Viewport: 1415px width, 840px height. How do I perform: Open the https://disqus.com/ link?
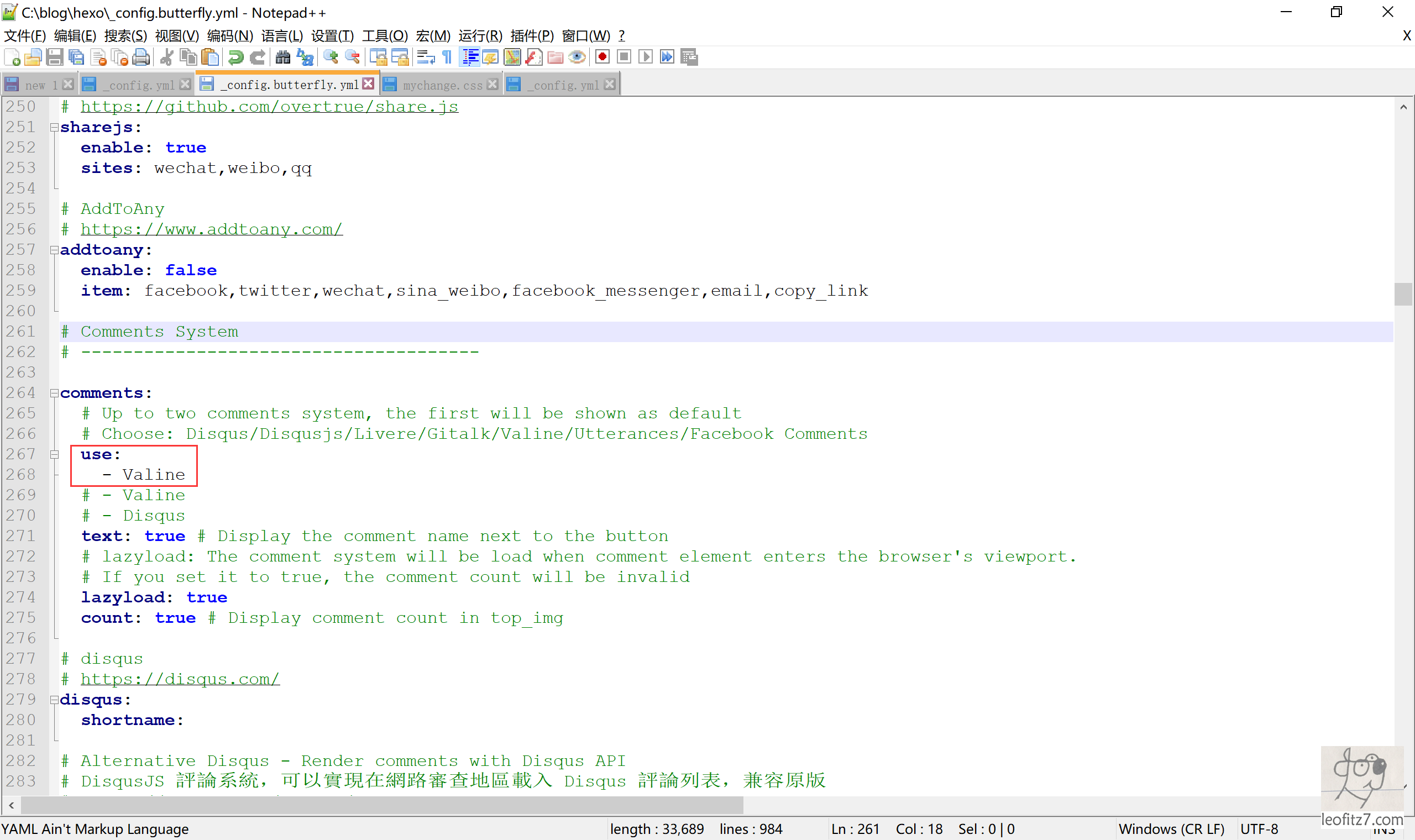click(180, 679)
